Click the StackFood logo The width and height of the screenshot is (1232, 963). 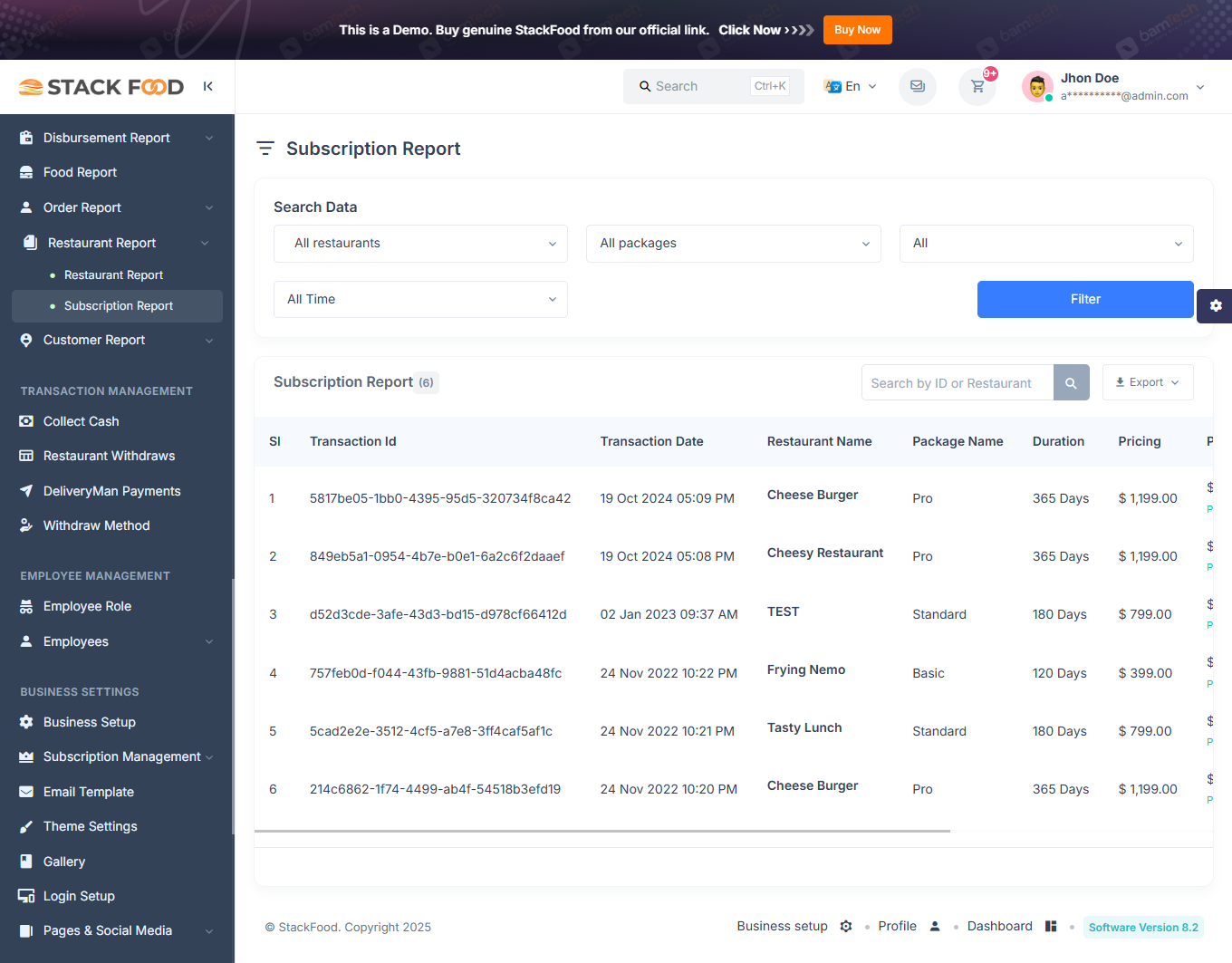click(101, 87)
